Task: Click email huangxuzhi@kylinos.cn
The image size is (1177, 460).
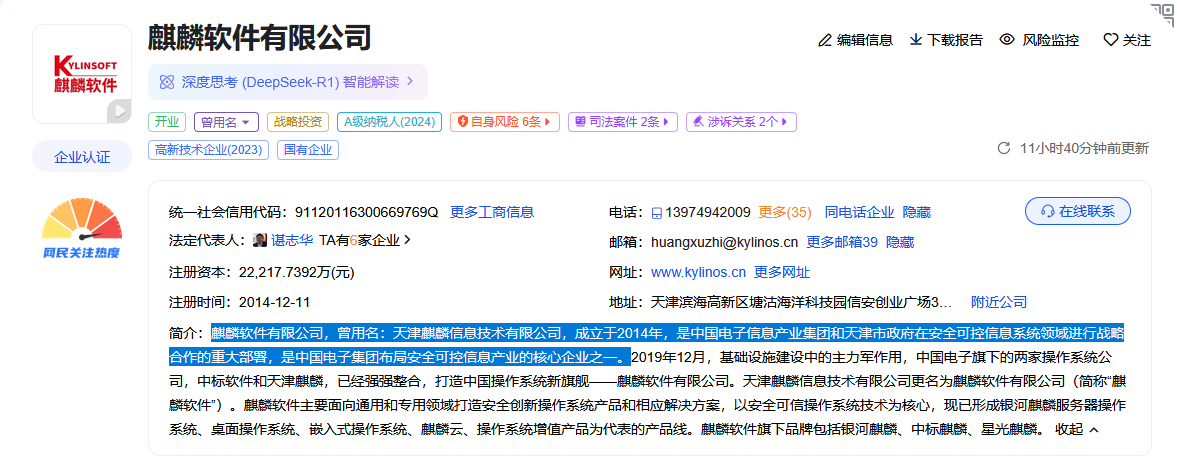Action: point(724,242)
